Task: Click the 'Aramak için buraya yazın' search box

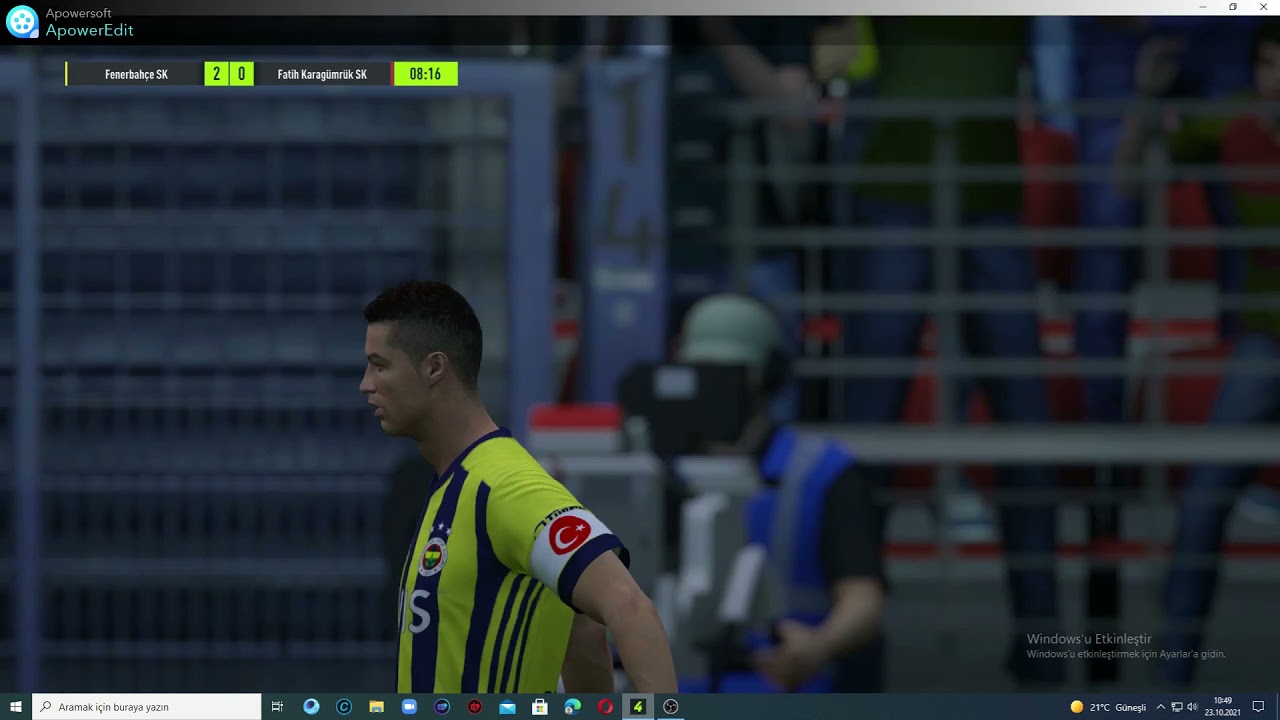Action: tap(147, 707)
